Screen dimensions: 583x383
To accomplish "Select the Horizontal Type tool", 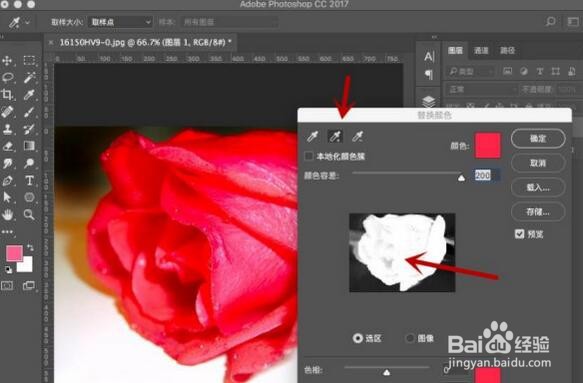I will coord(29,181).
